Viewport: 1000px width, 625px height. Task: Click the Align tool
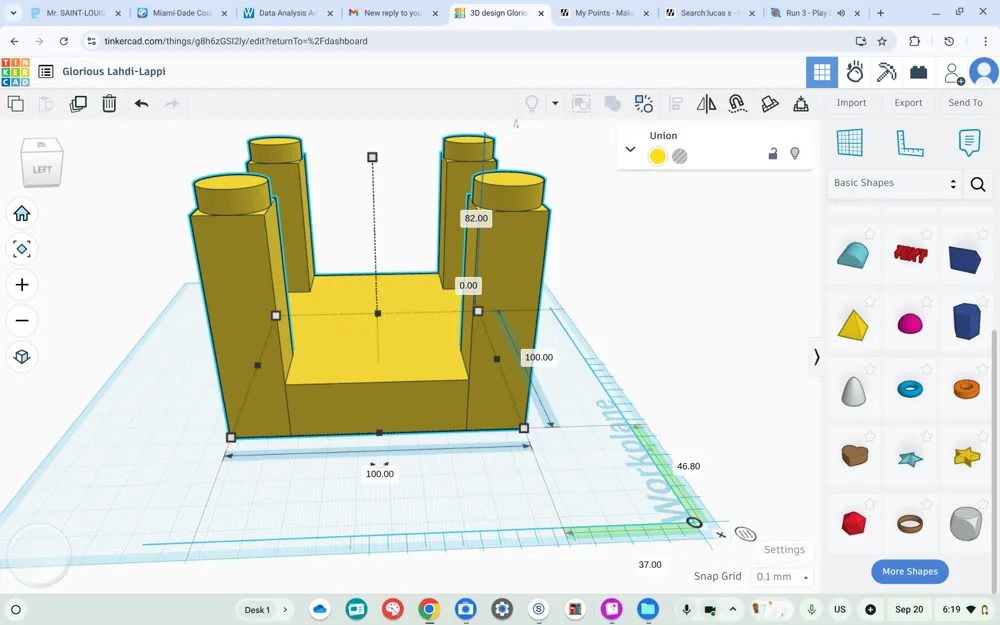(675, 103)
